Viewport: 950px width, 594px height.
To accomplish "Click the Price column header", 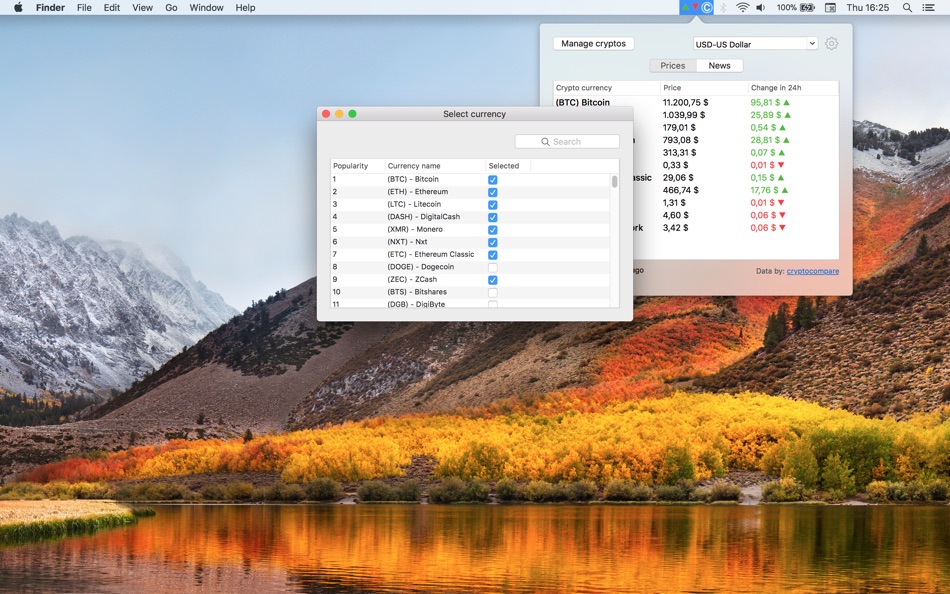I will tap(704, 87).
